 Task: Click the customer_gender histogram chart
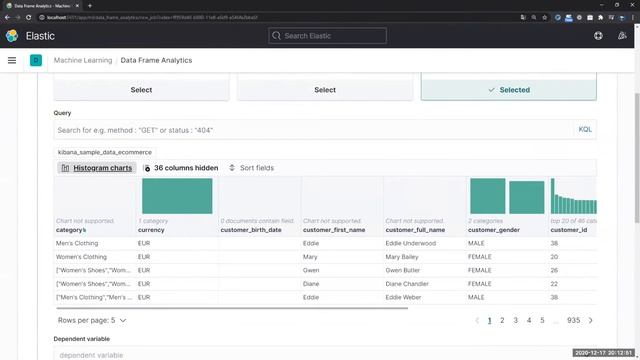(507, 196)
